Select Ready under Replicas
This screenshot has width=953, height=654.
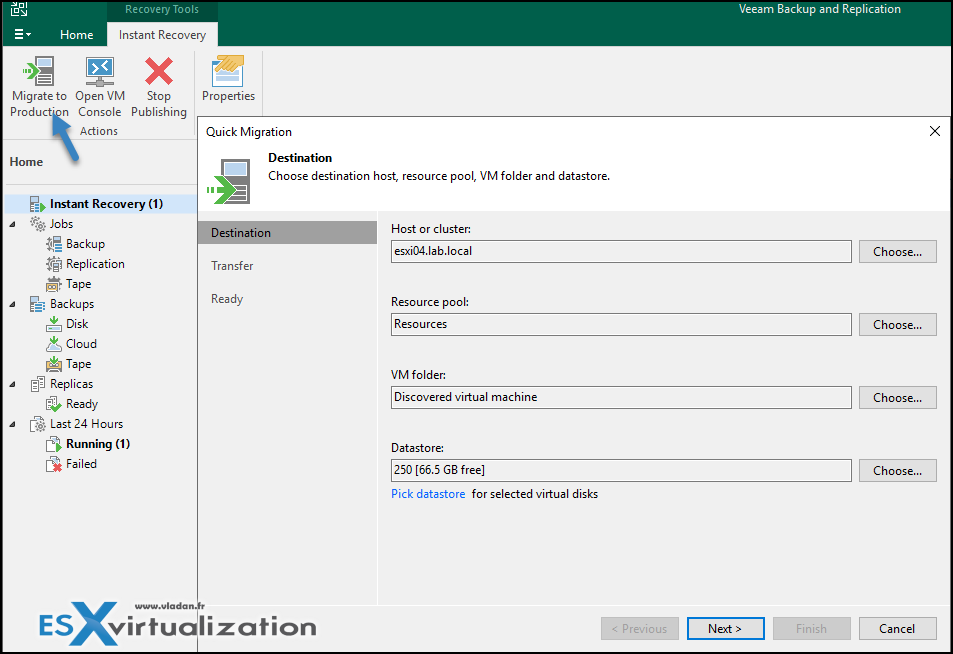82,404
